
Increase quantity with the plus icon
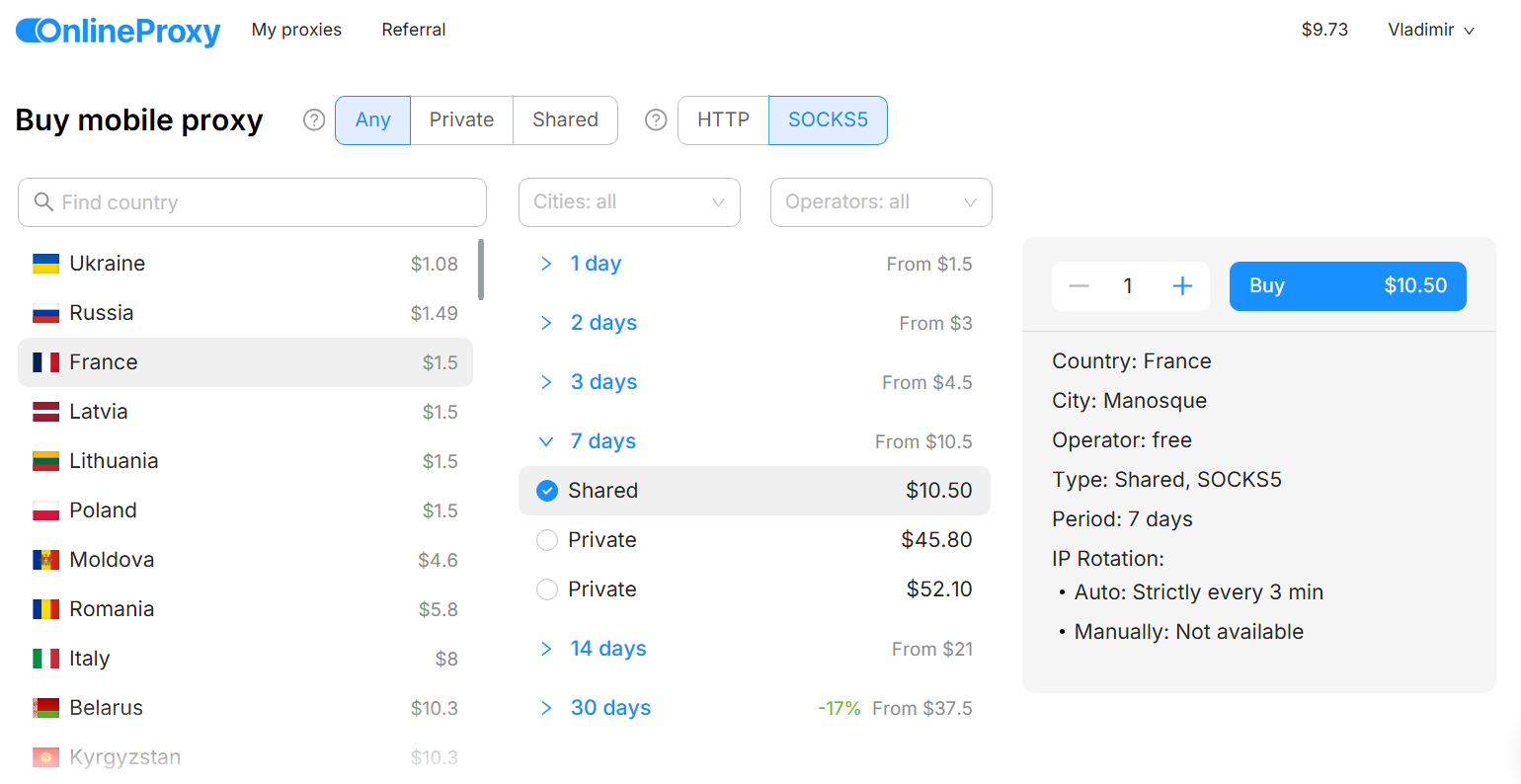pos(1182,286)
